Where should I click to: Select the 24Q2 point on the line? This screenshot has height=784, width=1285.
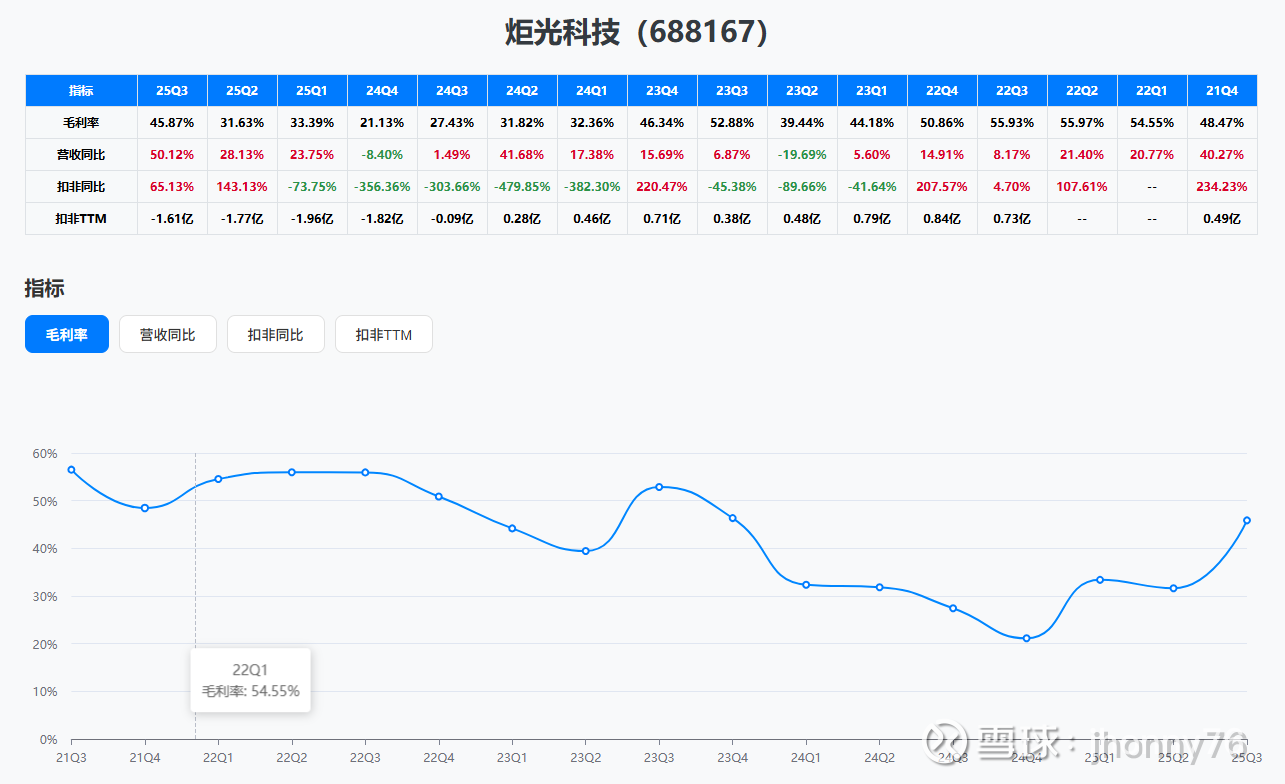[x=880, y=587]
